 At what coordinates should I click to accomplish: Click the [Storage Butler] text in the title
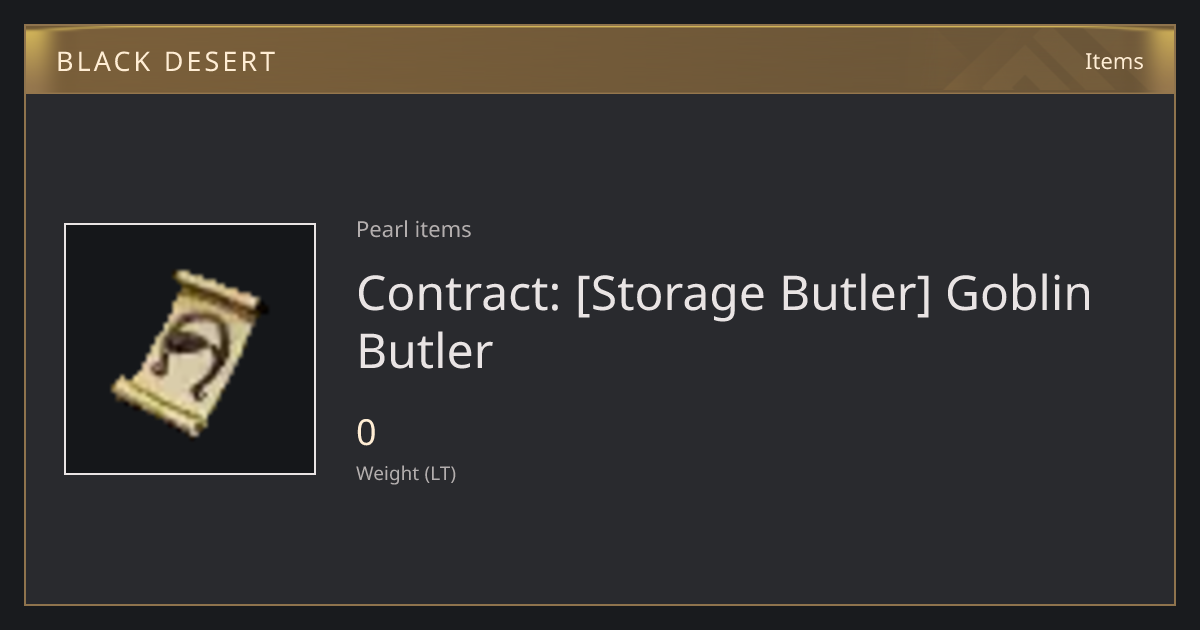click(x=753, y=295)
